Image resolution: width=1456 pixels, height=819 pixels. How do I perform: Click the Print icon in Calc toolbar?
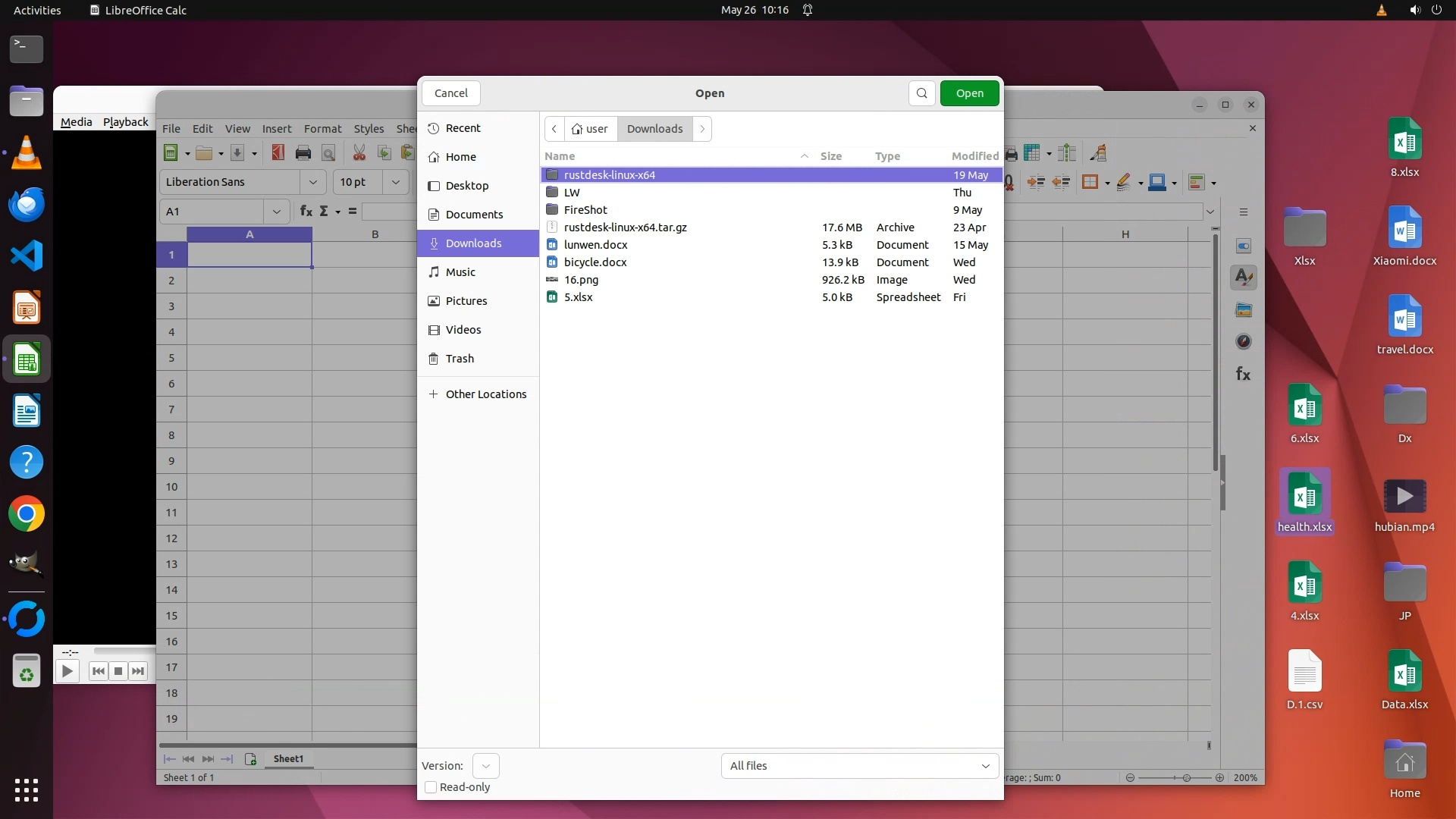coord(303,153)
